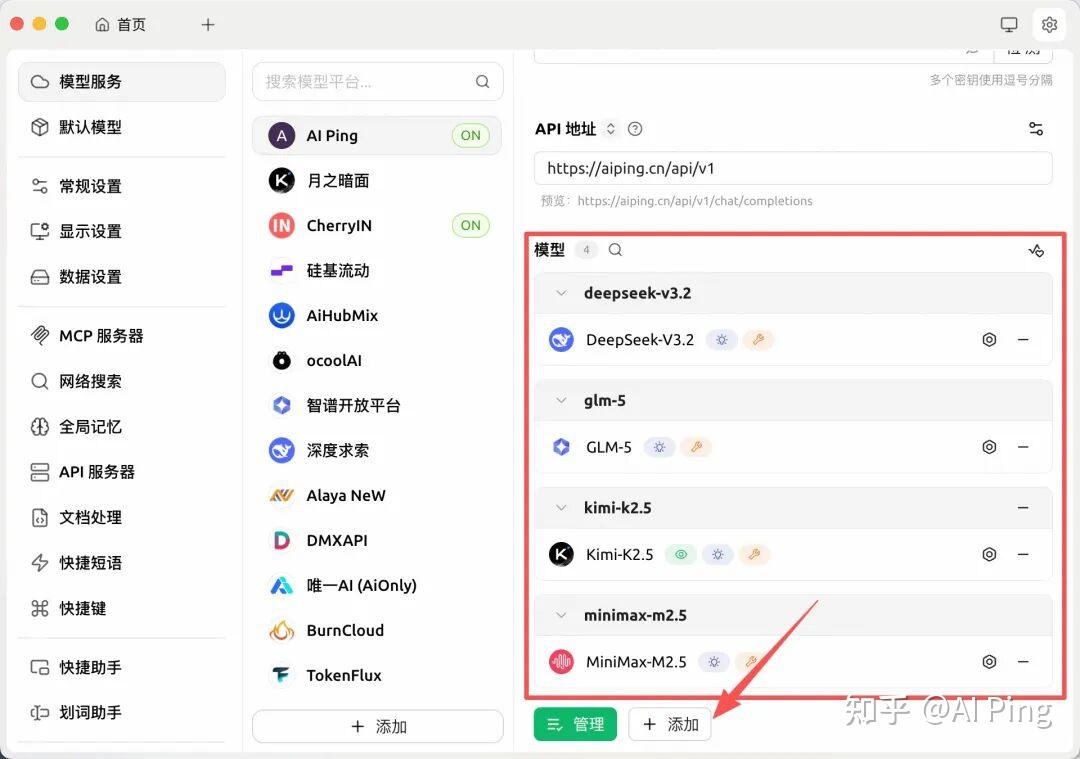Open MCP 服务器 settings
Screen dimensions: 1080x759
point(122,336)
